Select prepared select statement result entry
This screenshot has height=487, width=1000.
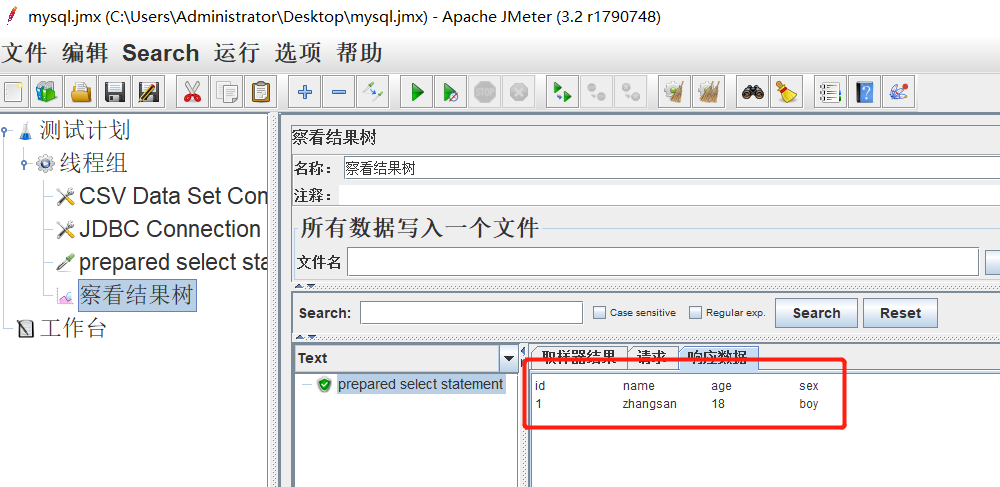tap(420, 384)
